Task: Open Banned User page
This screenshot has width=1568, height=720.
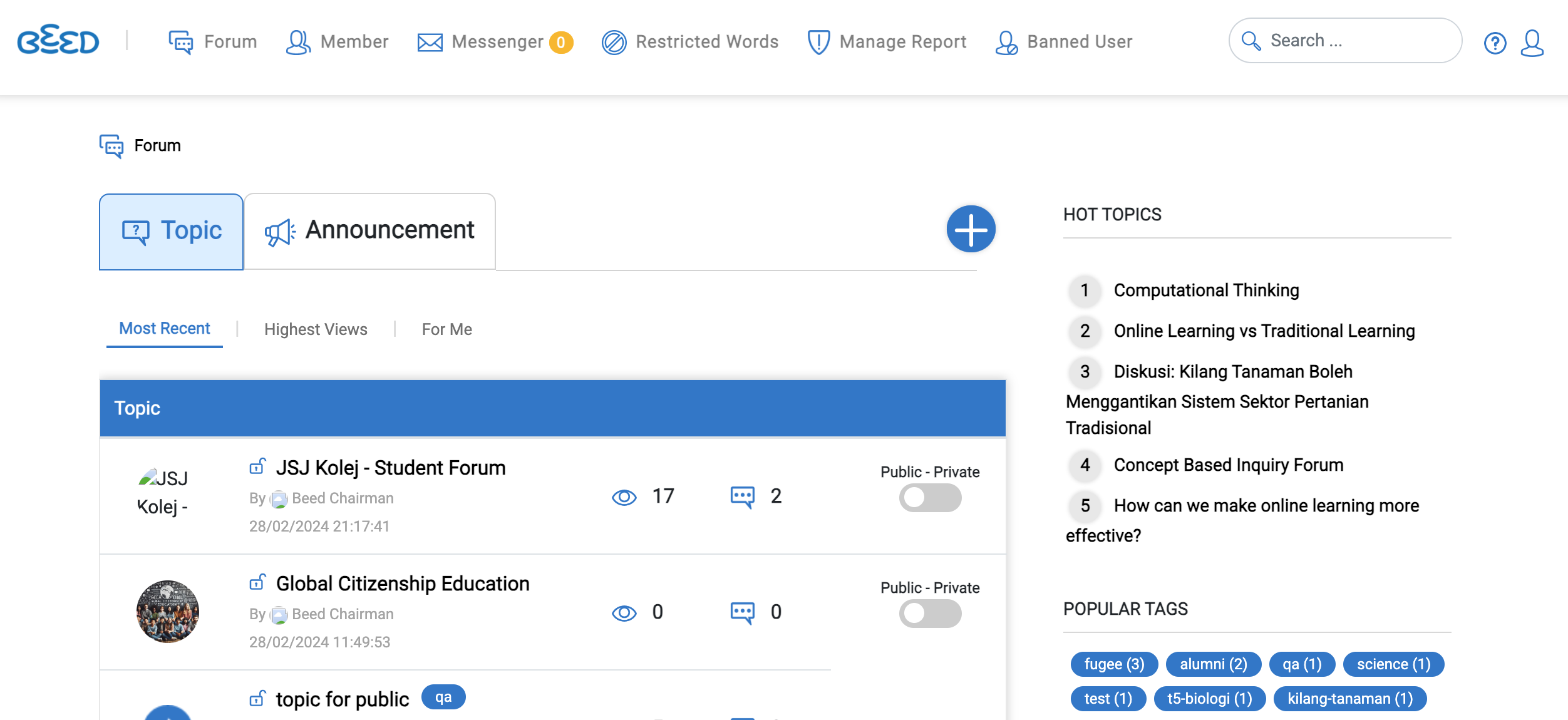Action: (1080, 42)
